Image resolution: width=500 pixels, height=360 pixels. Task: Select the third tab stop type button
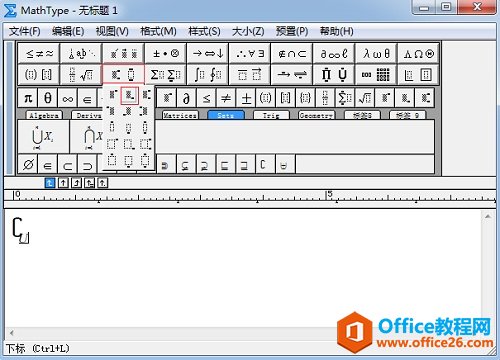[76, 183]
